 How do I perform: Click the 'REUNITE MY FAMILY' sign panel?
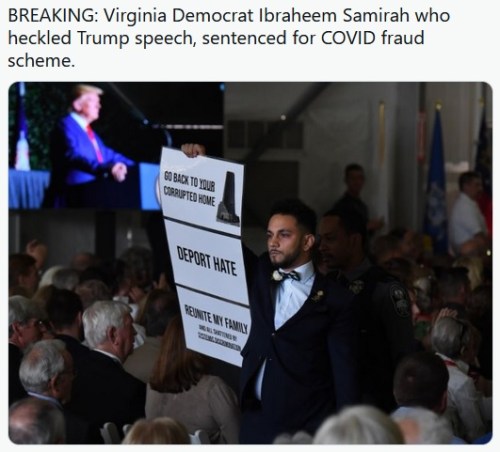[215, 327]
